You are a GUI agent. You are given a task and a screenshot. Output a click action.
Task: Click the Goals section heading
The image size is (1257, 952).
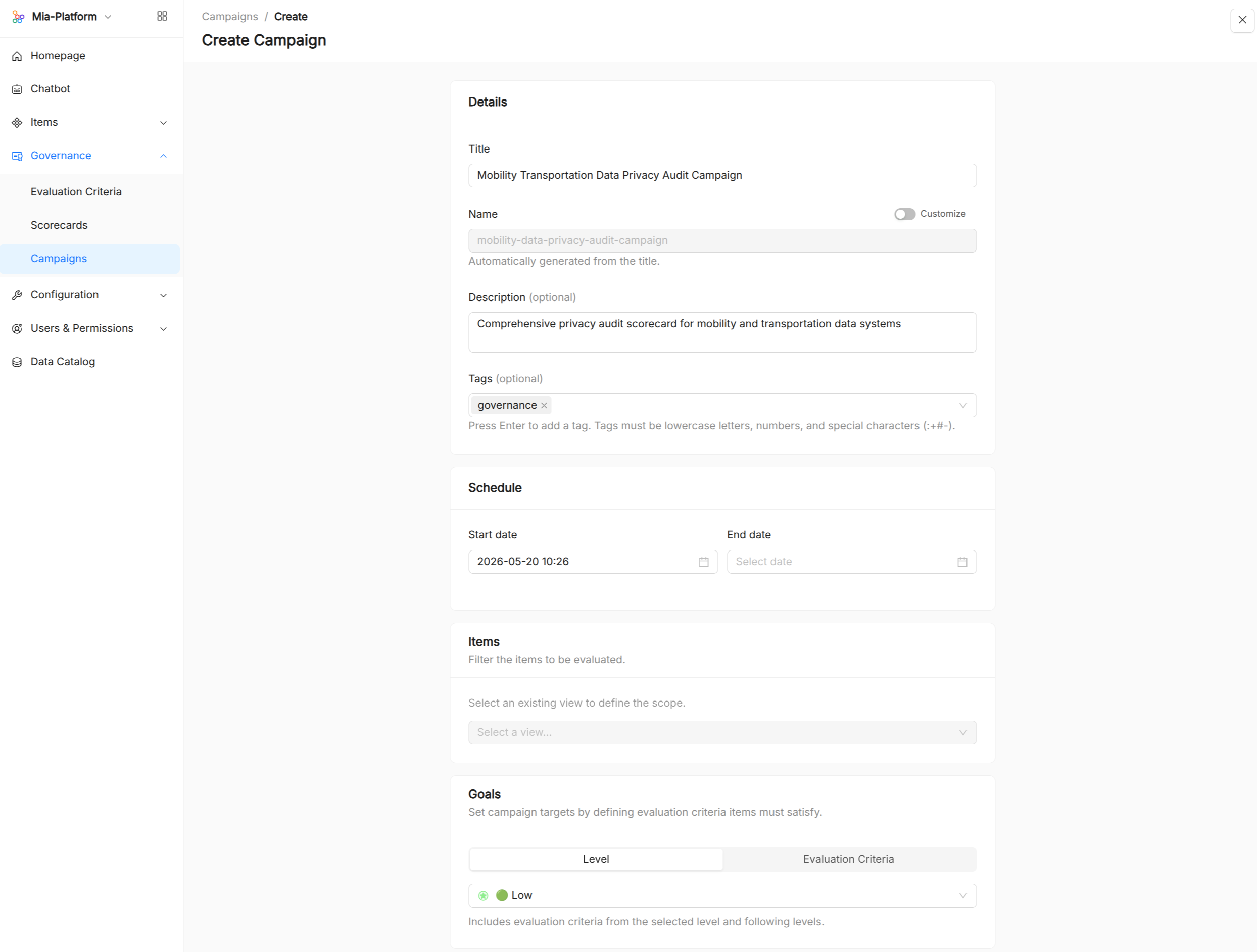pos(484,794)
